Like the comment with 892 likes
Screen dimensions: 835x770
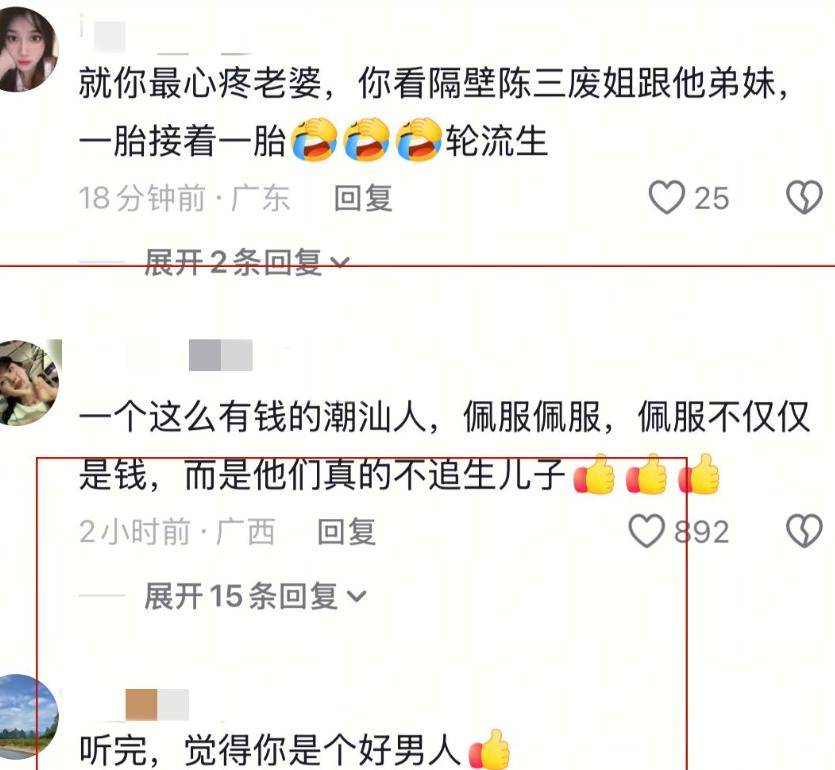646,530
